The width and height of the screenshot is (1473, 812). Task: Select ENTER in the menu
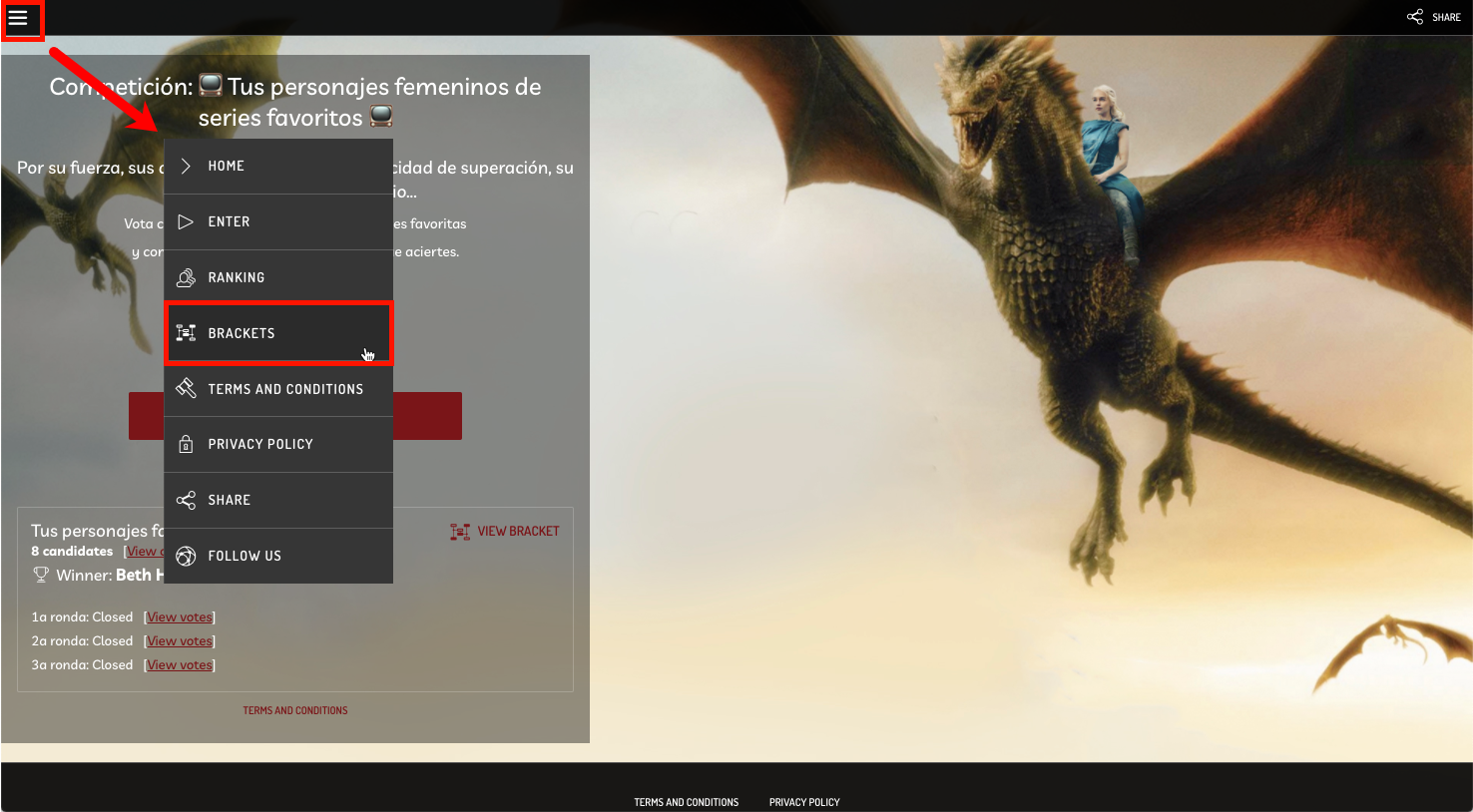click(278, 221)
